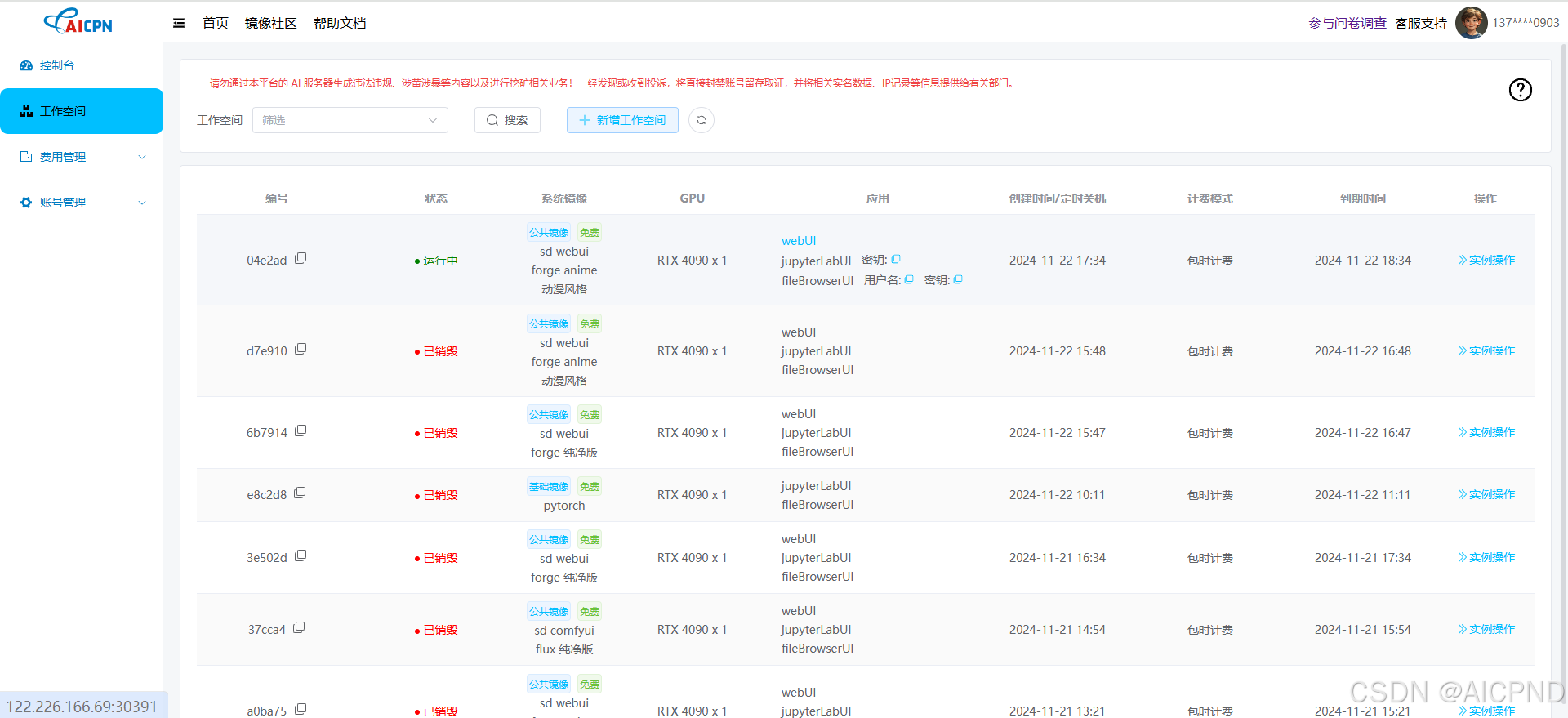Open 实例操作 for instance 37cca4
1568x718 pixels.
(1486, 629)
